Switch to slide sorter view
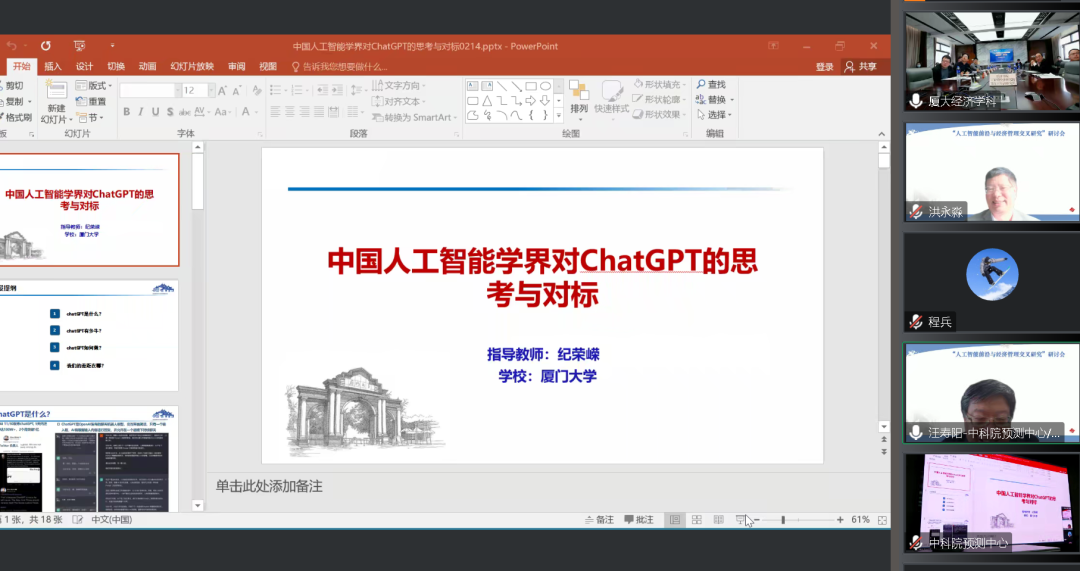The height and width of the screenshot is (571, 1080). tap(697, 520)
